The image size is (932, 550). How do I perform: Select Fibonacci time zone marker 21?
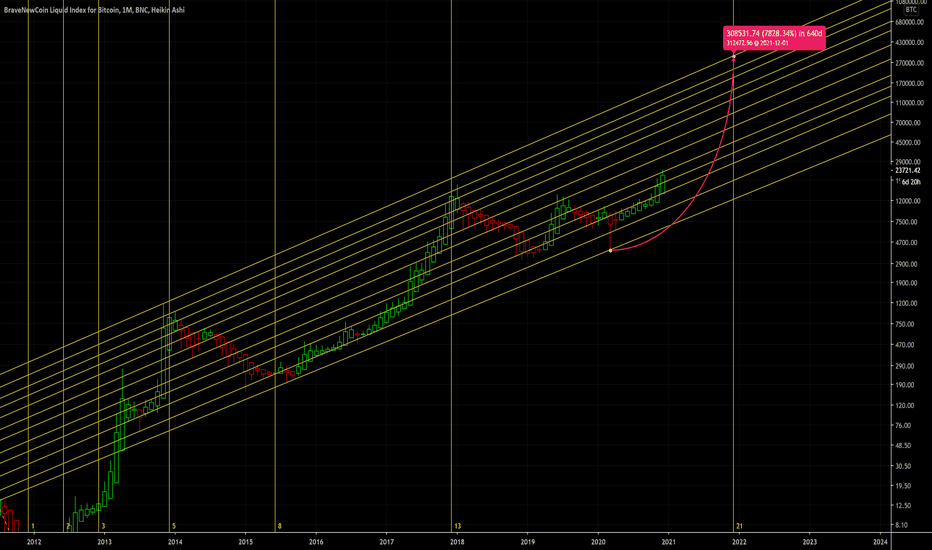coord(739,526)
